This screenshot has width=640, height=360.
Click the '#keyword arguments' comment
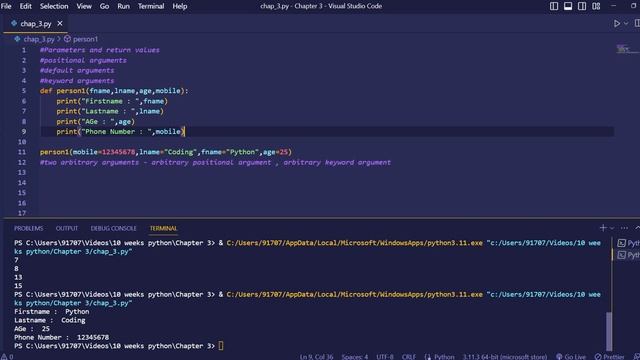[x=77, y=80]
